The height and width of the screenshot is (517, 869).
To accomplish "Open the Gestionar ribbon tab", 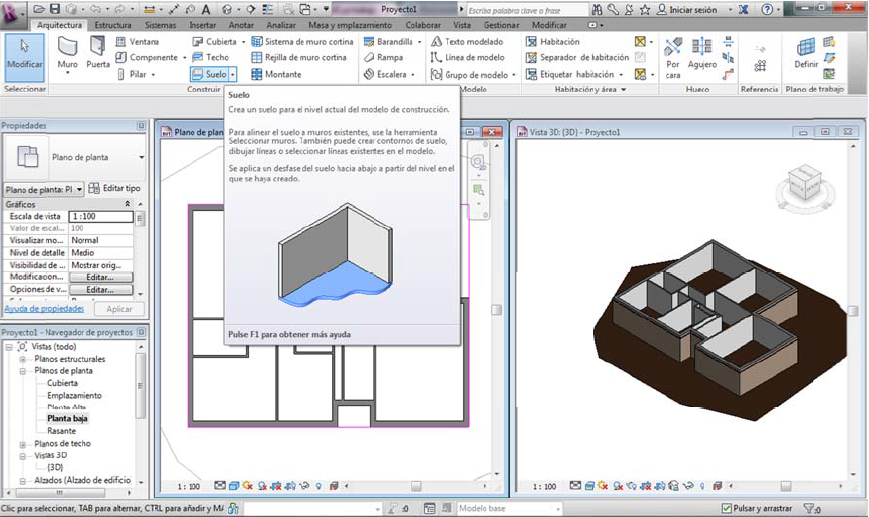I will click(x=501, y=25).
